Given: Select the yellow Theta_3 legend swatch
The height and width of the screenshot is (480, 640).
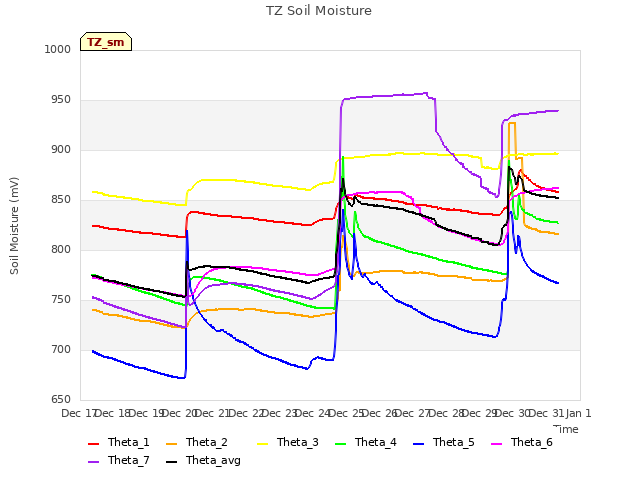Looking at the screenshot, I should click(x=262, y=444).
